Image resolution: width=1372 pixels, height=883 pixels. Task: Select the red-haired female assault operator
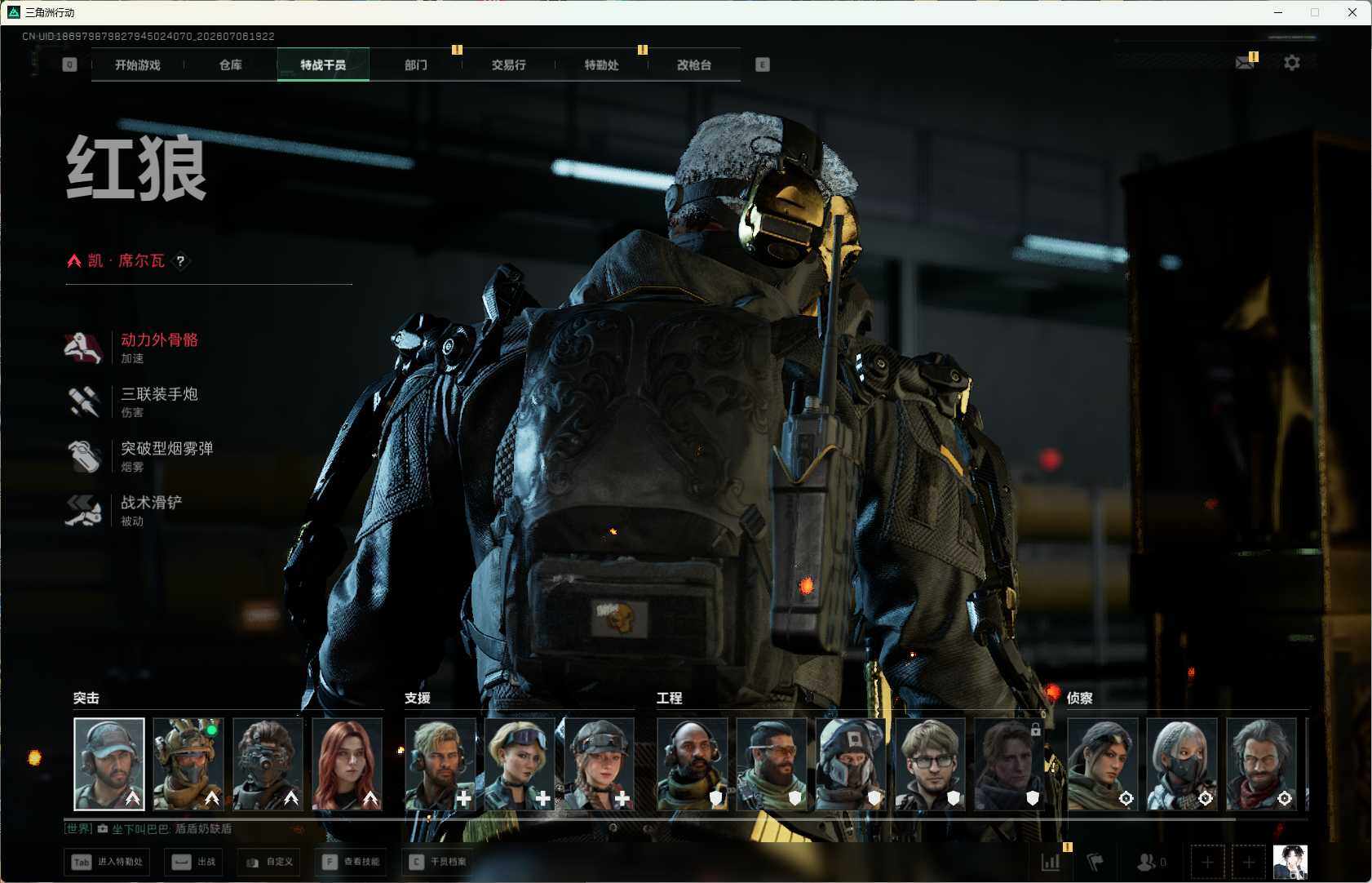click(347, 764)
